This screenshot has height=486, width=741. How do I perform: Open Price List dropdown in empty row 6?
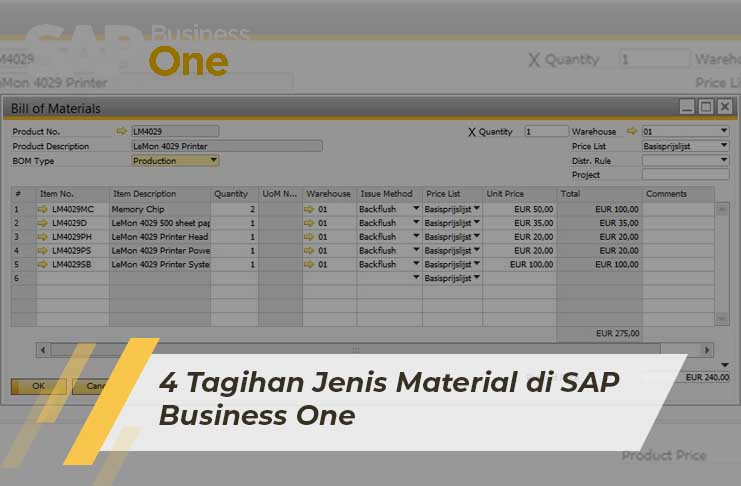pyautogui.click(x=477, y=278)
